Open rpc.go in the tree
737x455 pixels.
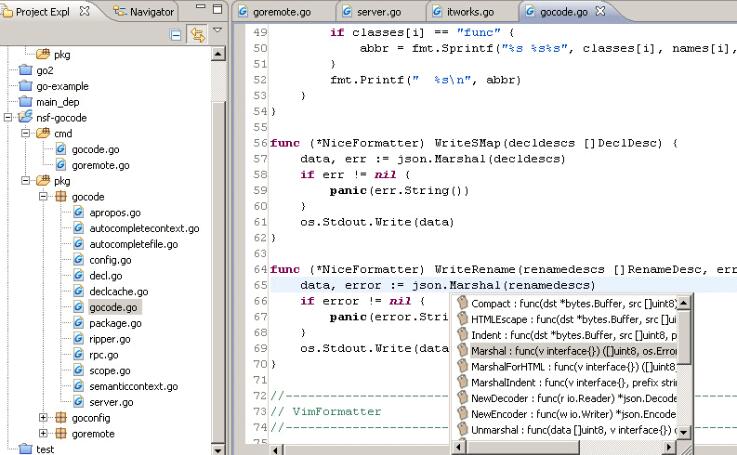[x=104, y=355]
